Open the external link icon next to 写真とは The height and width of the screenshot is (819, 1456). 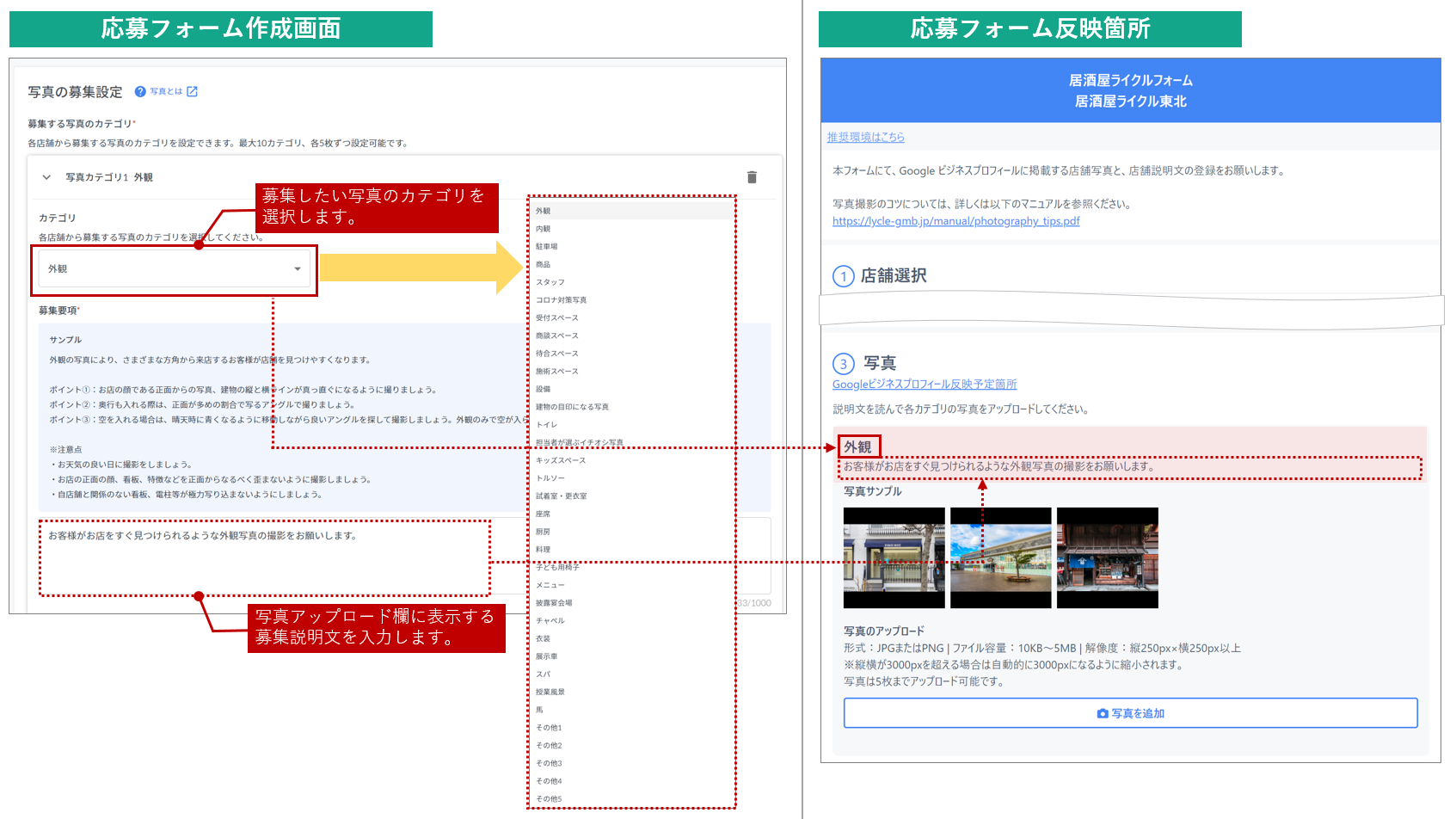193,91
